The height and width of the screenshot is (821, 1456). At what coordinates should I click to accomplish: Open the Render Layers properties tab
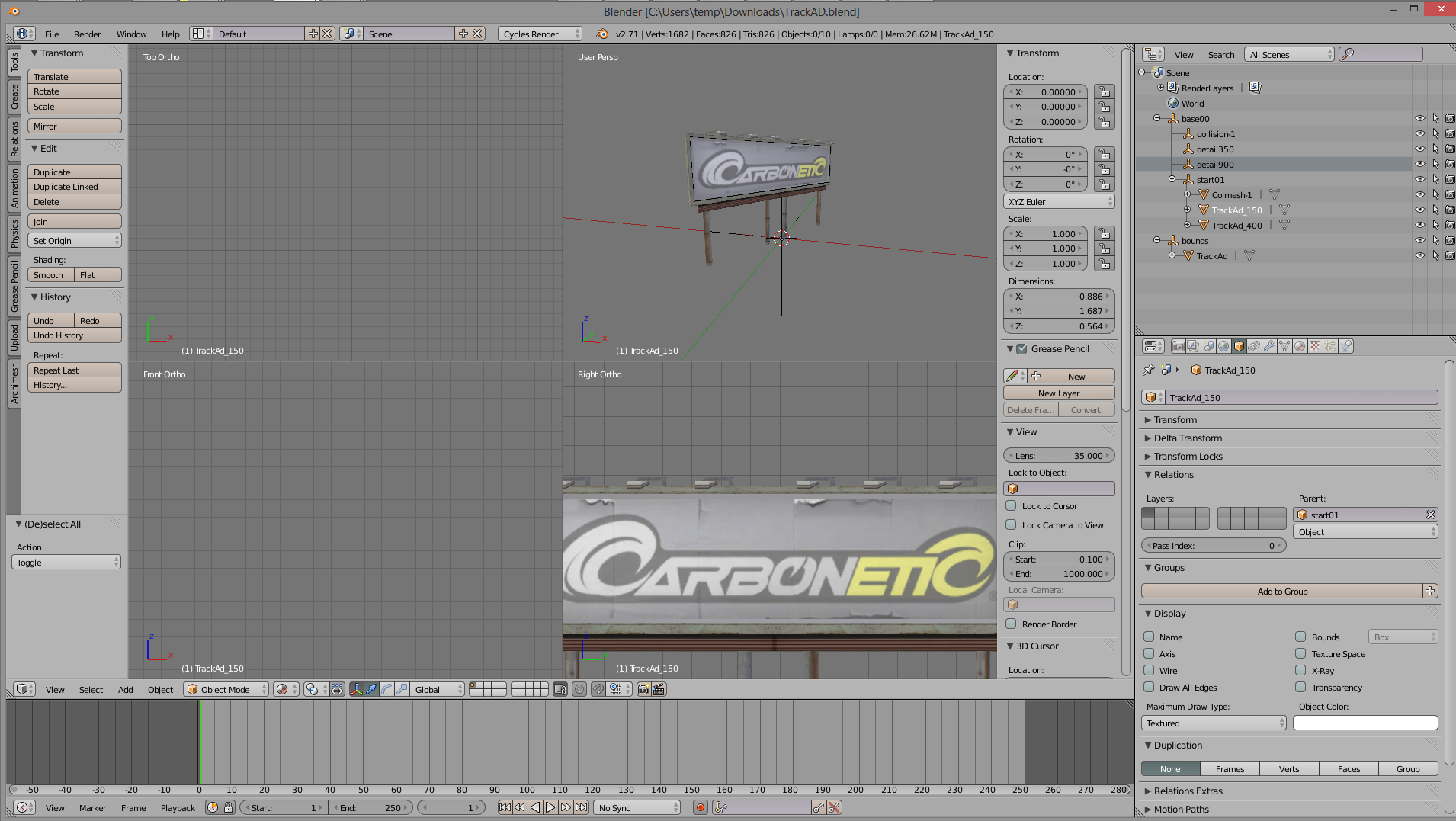click(1193, 346)
